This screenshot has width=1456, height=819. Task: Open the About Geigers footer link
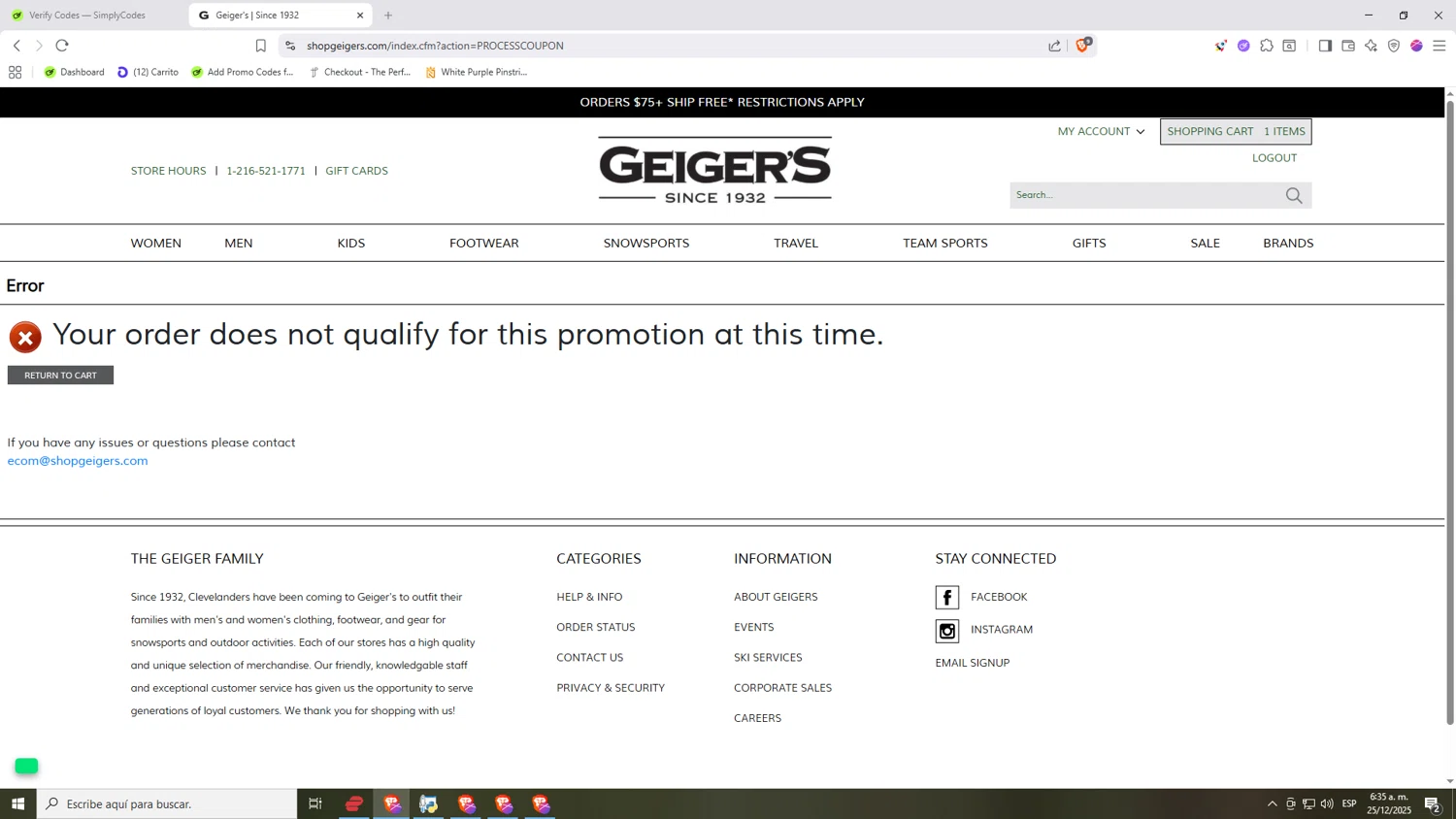[x=776, y=597]
